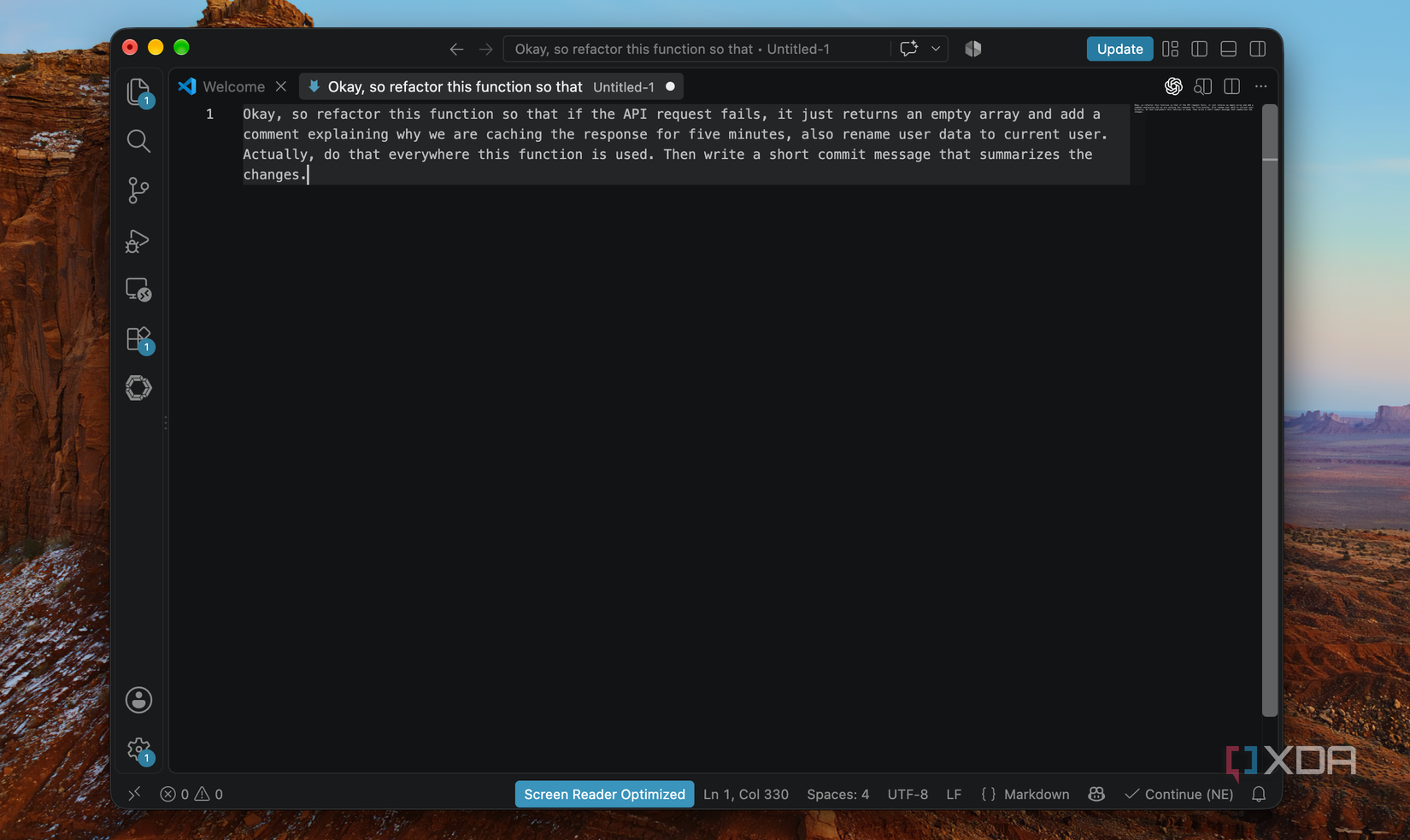Change indentation via Spaces: 4
The width and height of the screenshot is (1410, 840).
point(838,794)
